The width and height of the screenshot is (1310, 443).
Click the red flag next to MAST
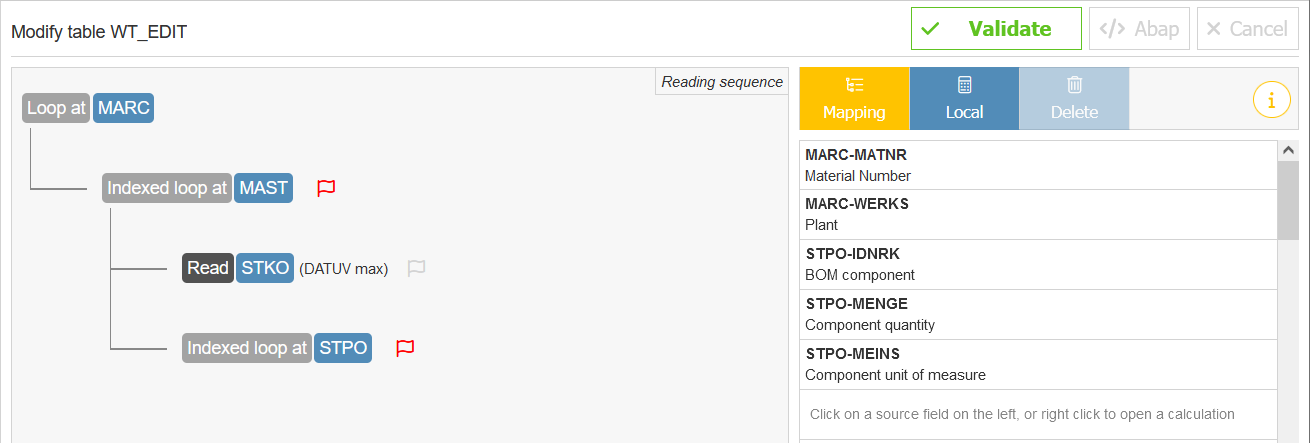[326, 188]
